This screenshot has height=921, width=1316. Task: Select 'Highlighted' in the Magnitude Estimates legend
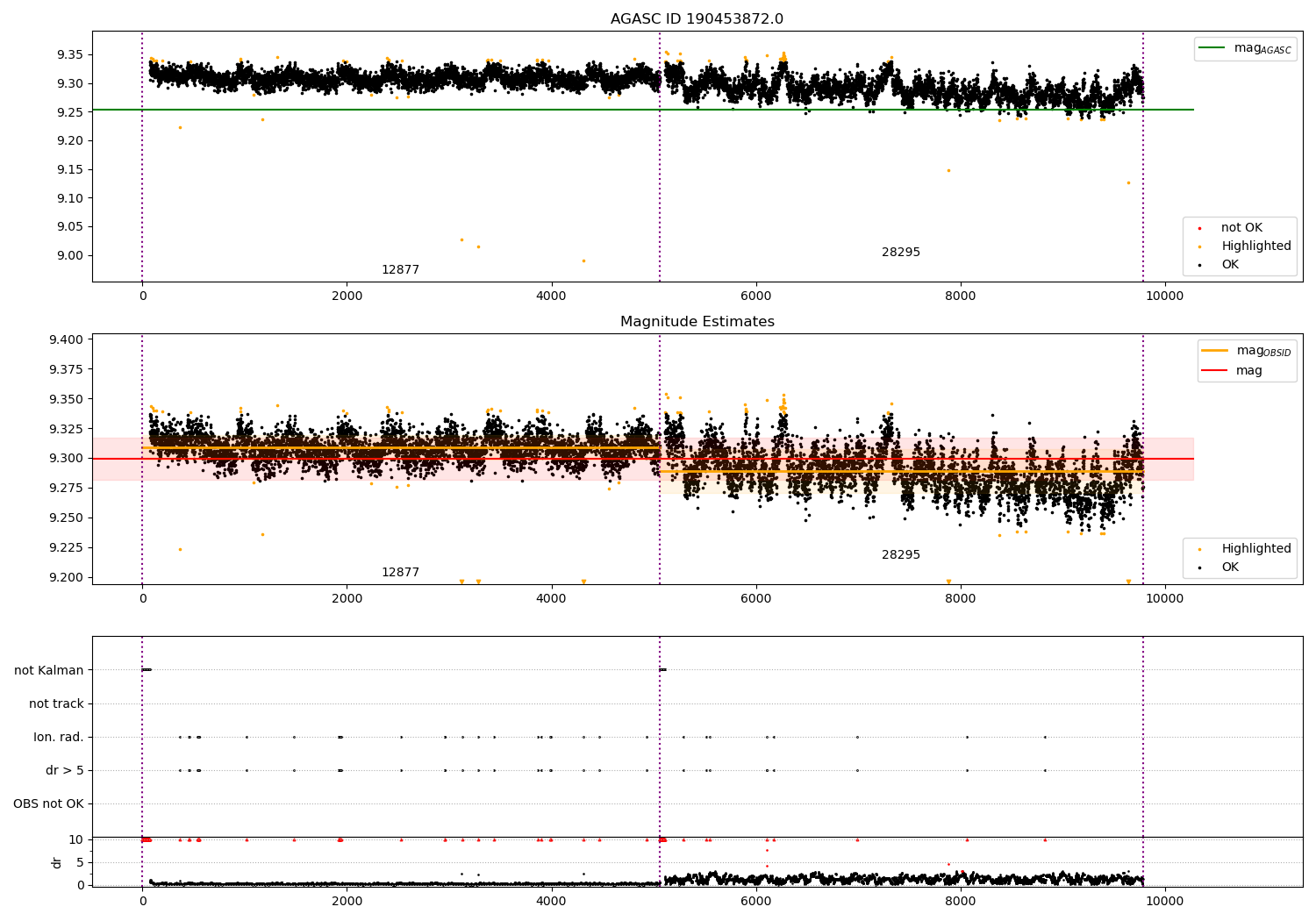pyautogui.click(x=1245, y=549)
